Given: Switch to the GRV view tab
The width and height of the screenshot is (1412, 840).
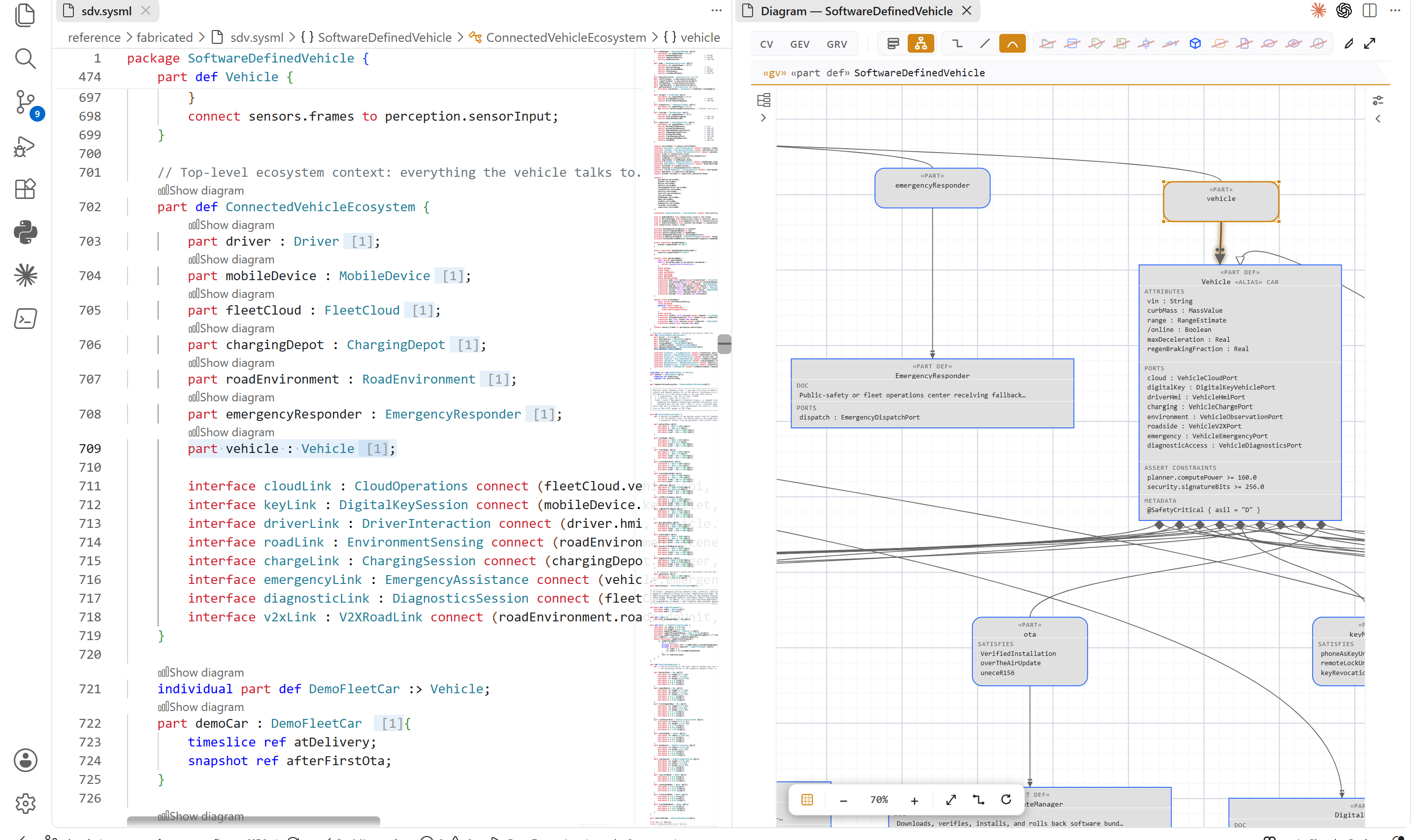Looking at the screenshot, I should (837, 44).
